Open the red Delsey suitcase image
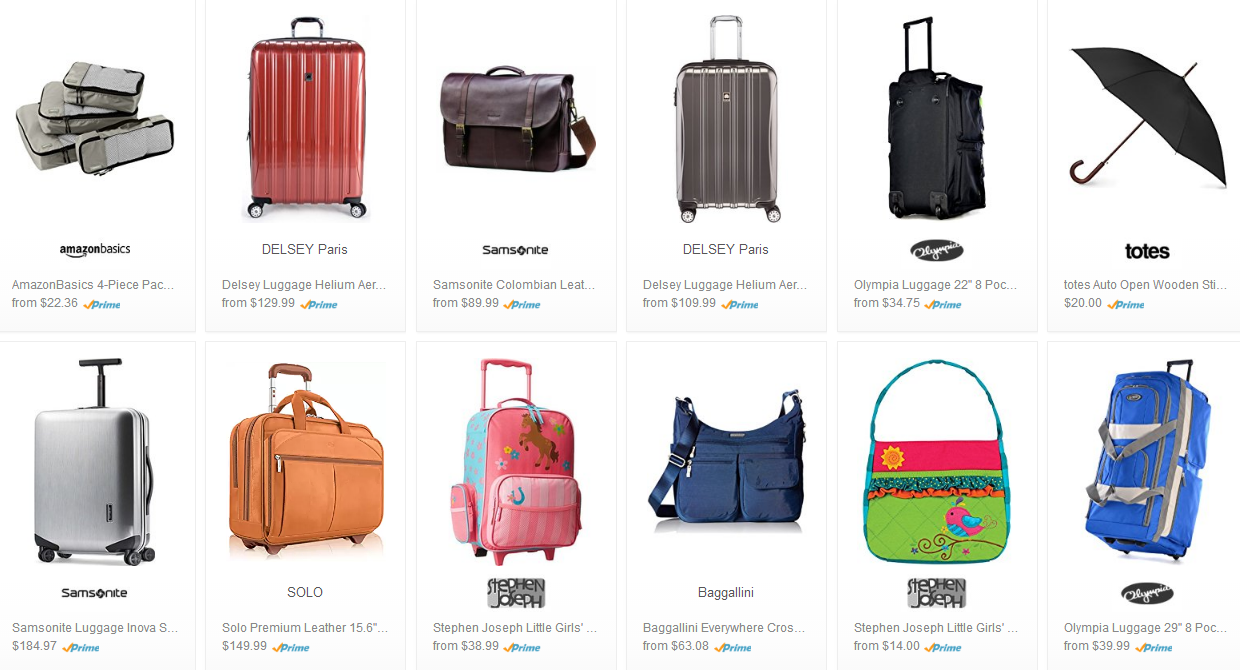Screen dimensions: 1240x670 (x=306, y=118)
